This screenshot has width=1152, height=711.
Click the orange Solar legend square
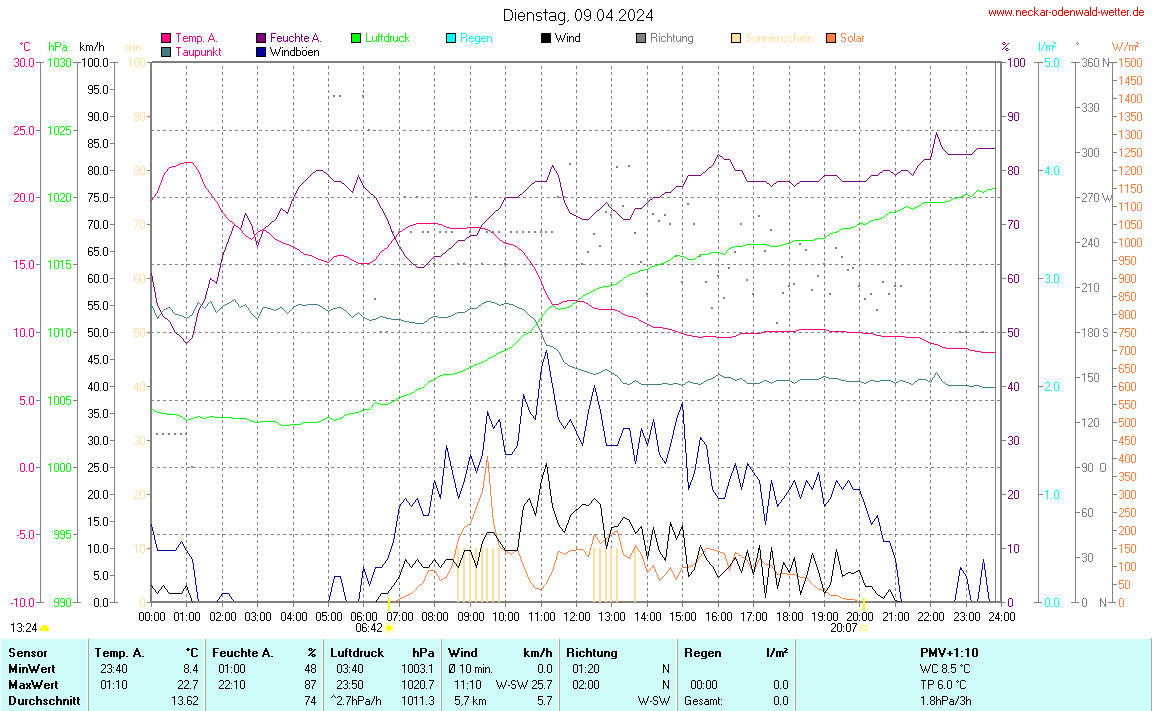coord(831,38)
